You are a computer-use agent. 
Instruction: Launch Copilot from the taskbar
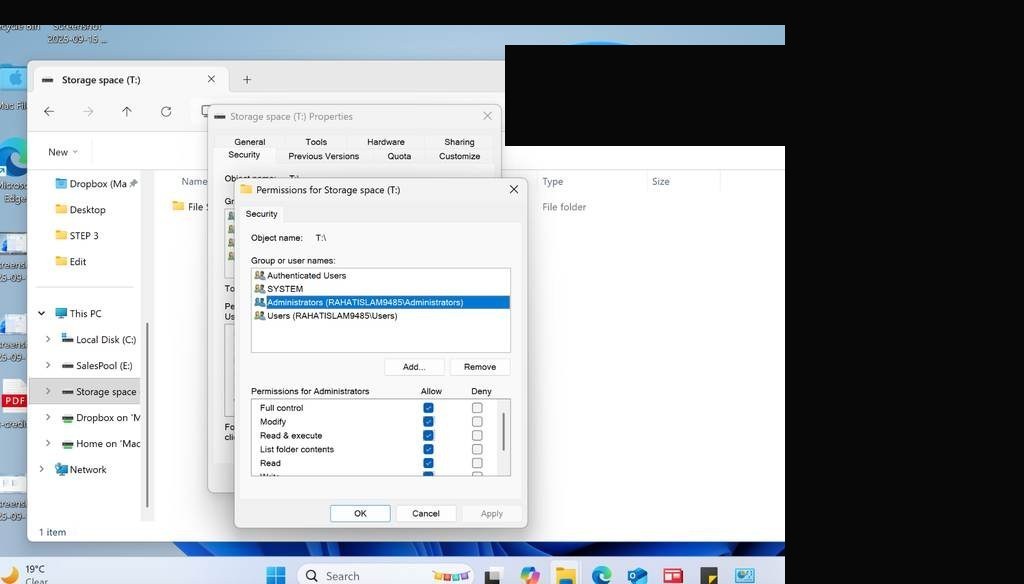point(530,576)
